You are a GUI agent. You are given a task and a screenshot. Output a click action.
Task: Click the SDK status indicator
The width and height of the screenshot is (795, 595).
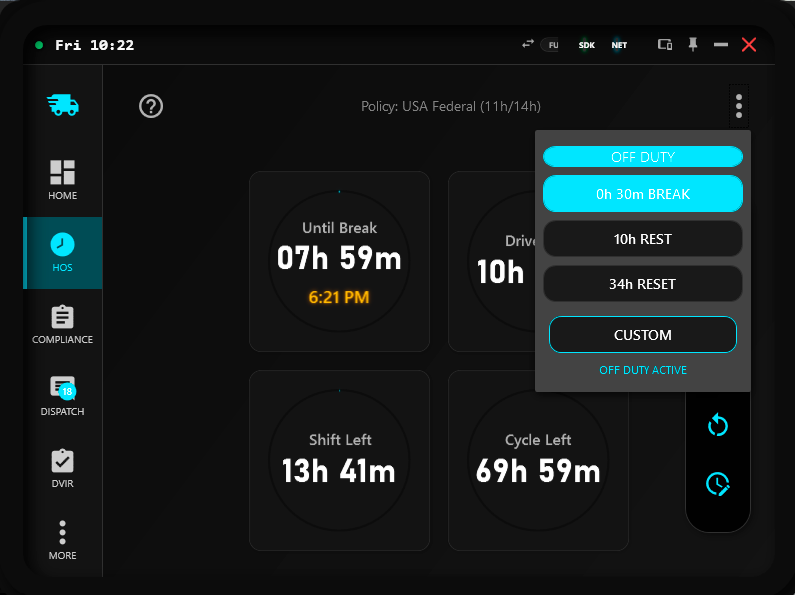coord(587,45)
